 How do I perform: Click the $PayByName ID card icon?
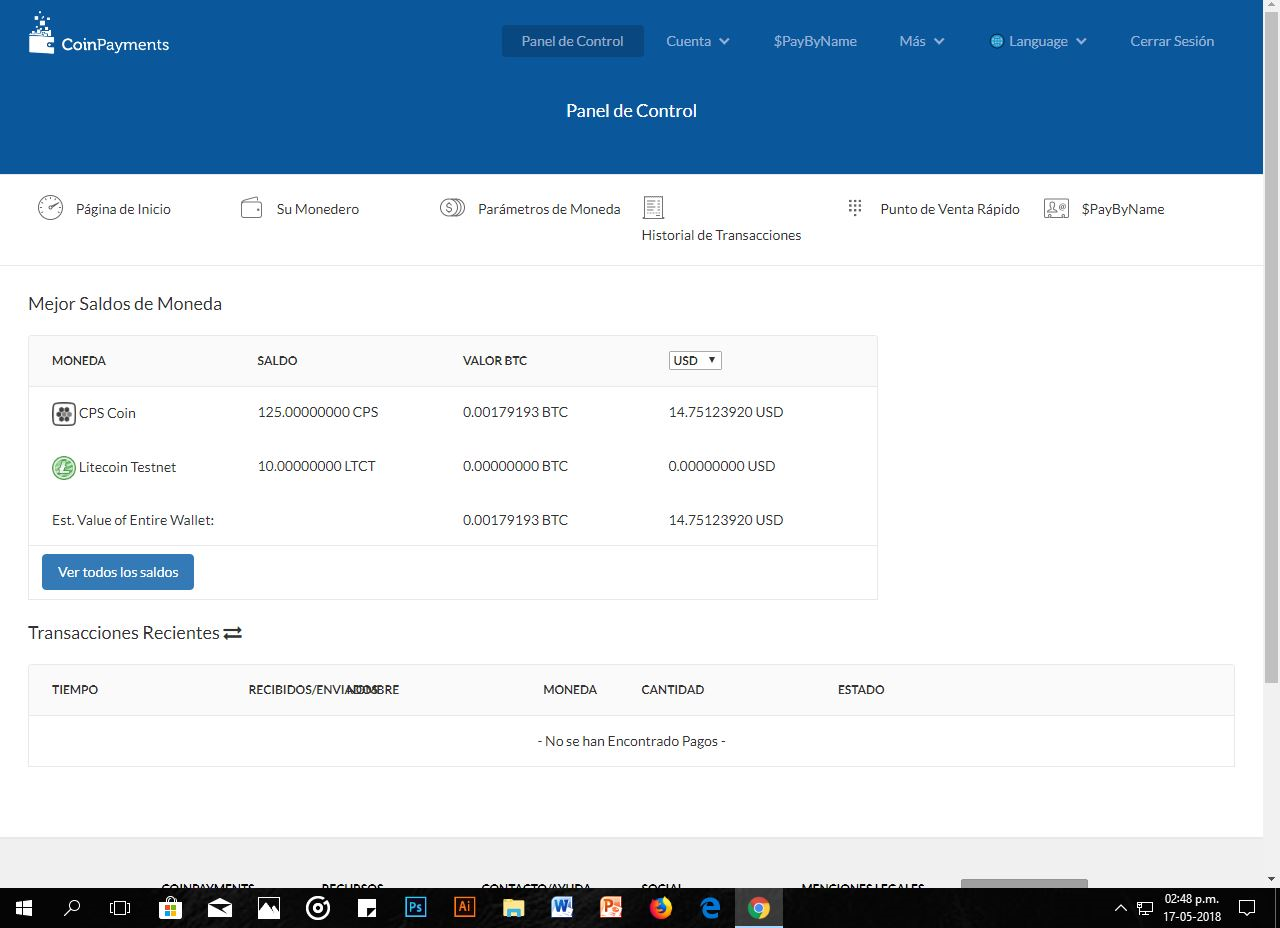pos(1056,208)
